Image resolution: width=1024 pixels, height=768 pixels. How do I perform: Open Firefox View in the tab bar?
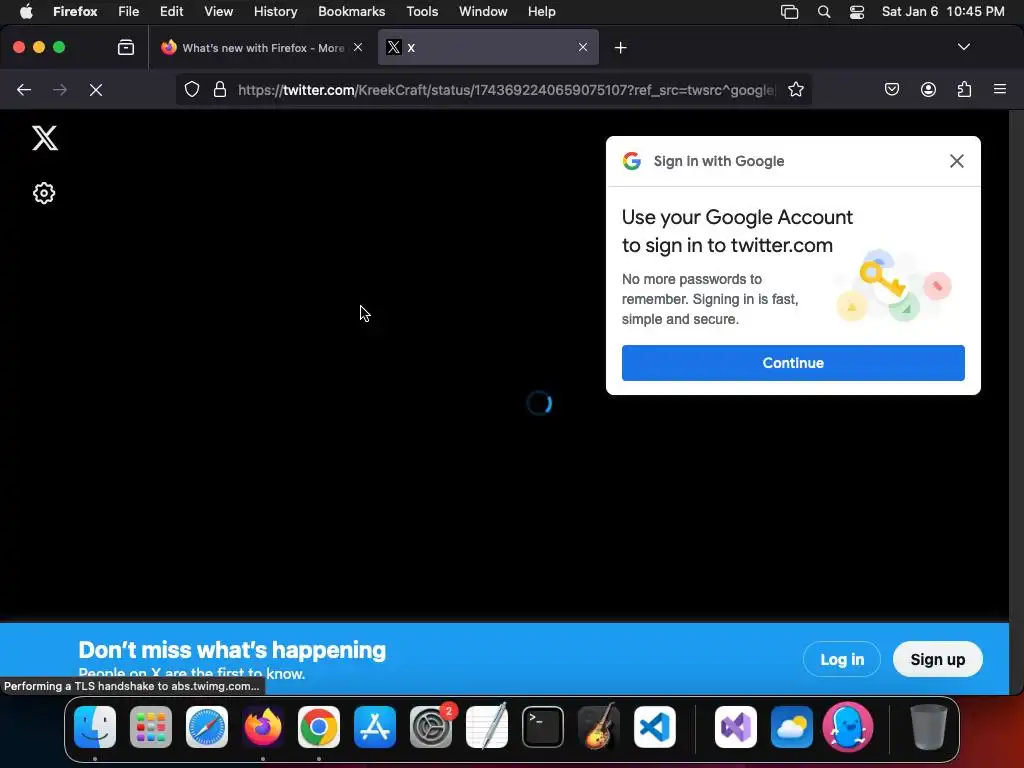point(126,47)
